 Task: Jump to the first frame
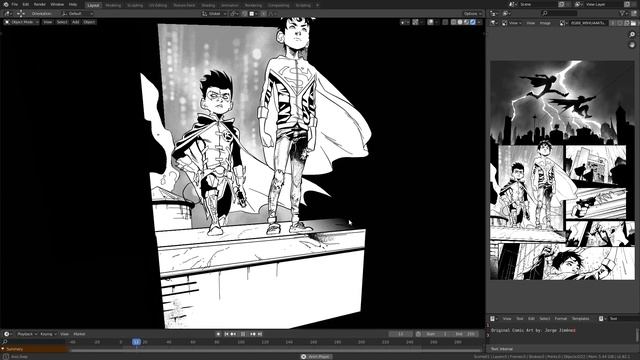[x=226, y=334]
